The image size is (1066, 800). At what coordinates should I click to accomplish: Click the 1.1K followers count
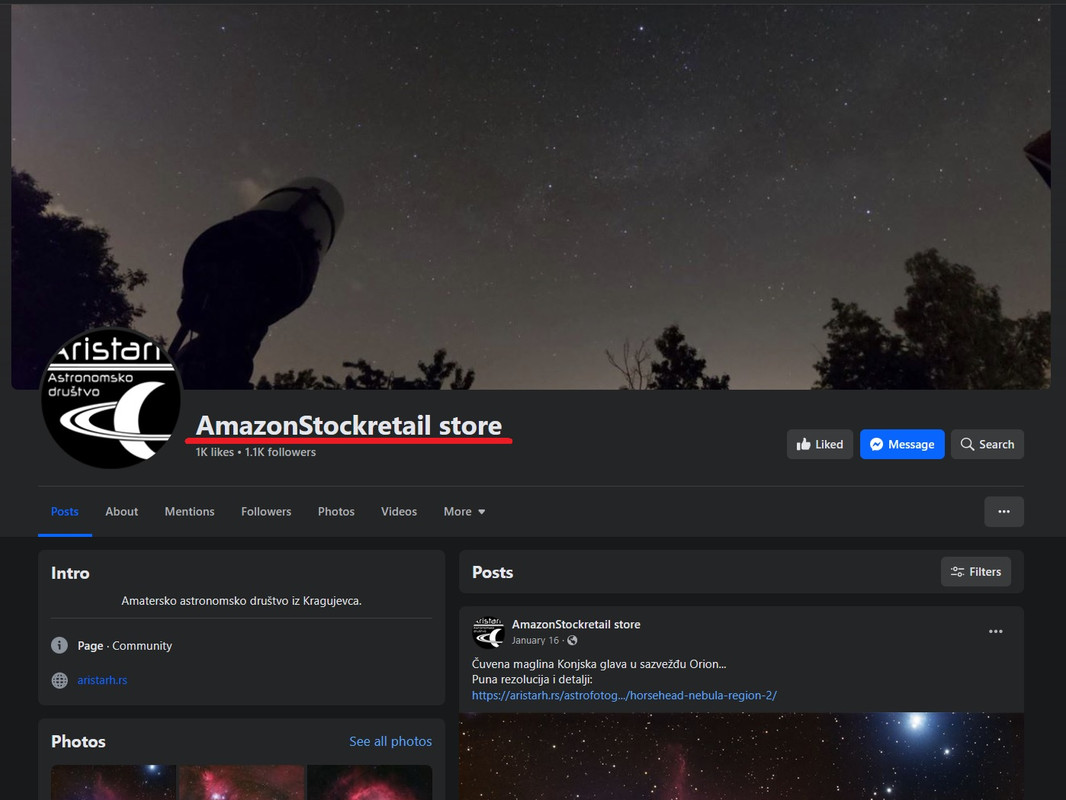(x=280, y=452)
